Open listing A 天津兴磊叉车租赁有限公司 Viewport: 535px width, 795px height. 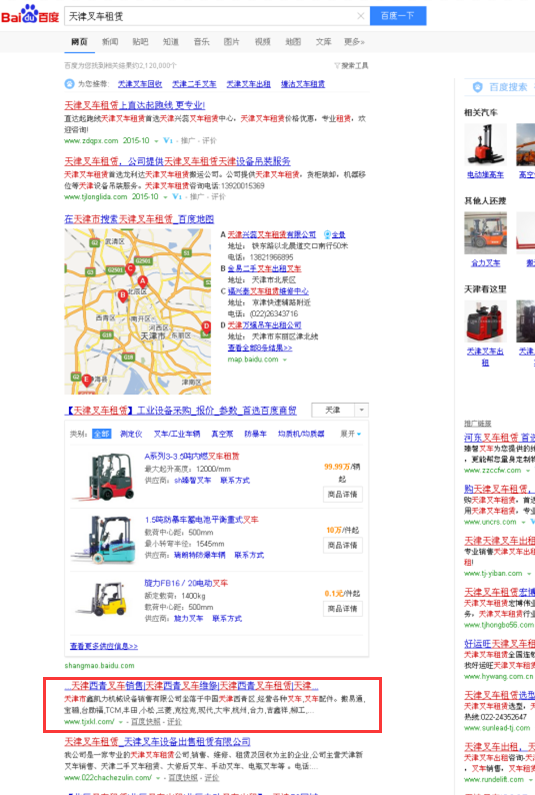tap(272, 234)
